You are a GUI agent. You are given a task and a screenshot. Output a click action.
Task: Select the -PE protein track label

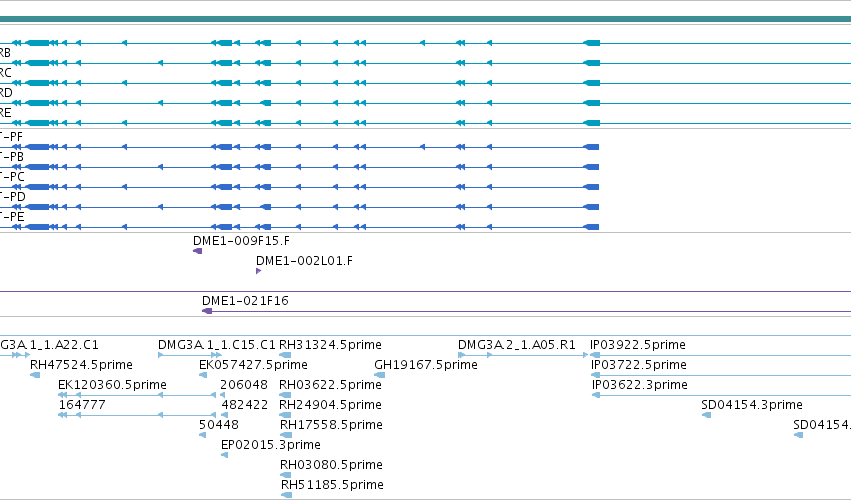coord(12,217)
